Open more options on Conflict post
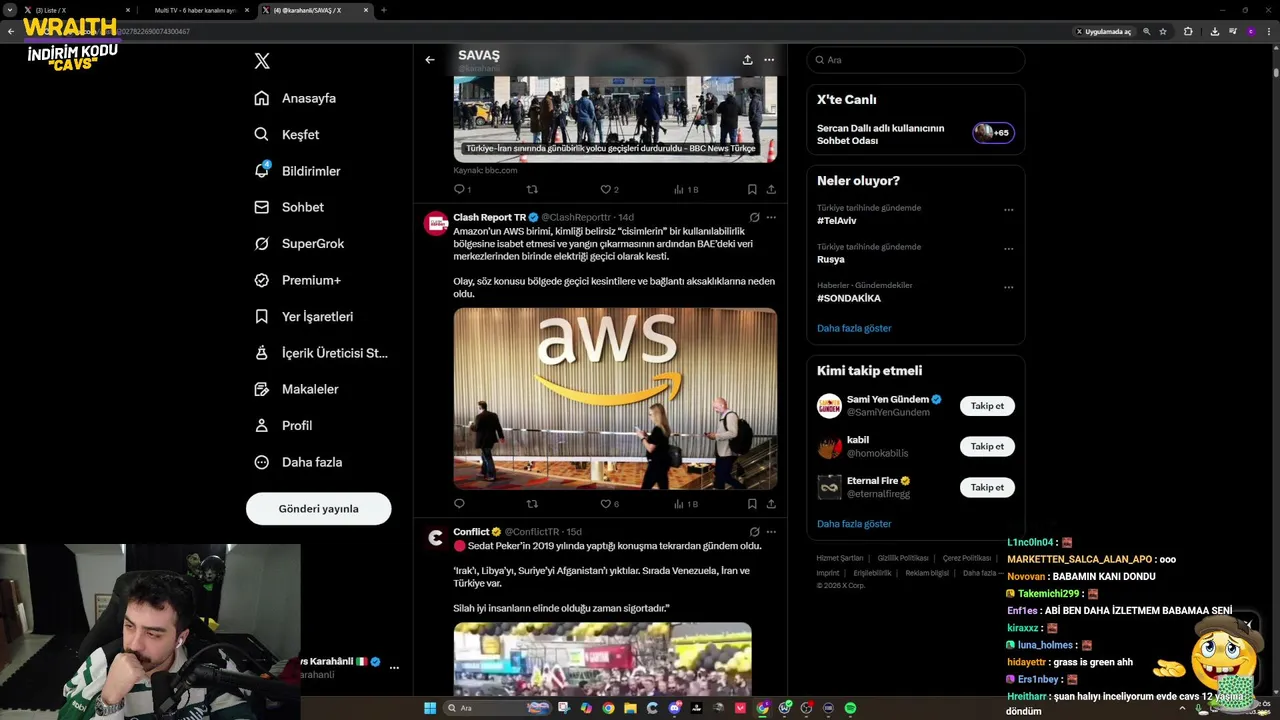The width and height of the screenshot is (1280, 720). 771,532
